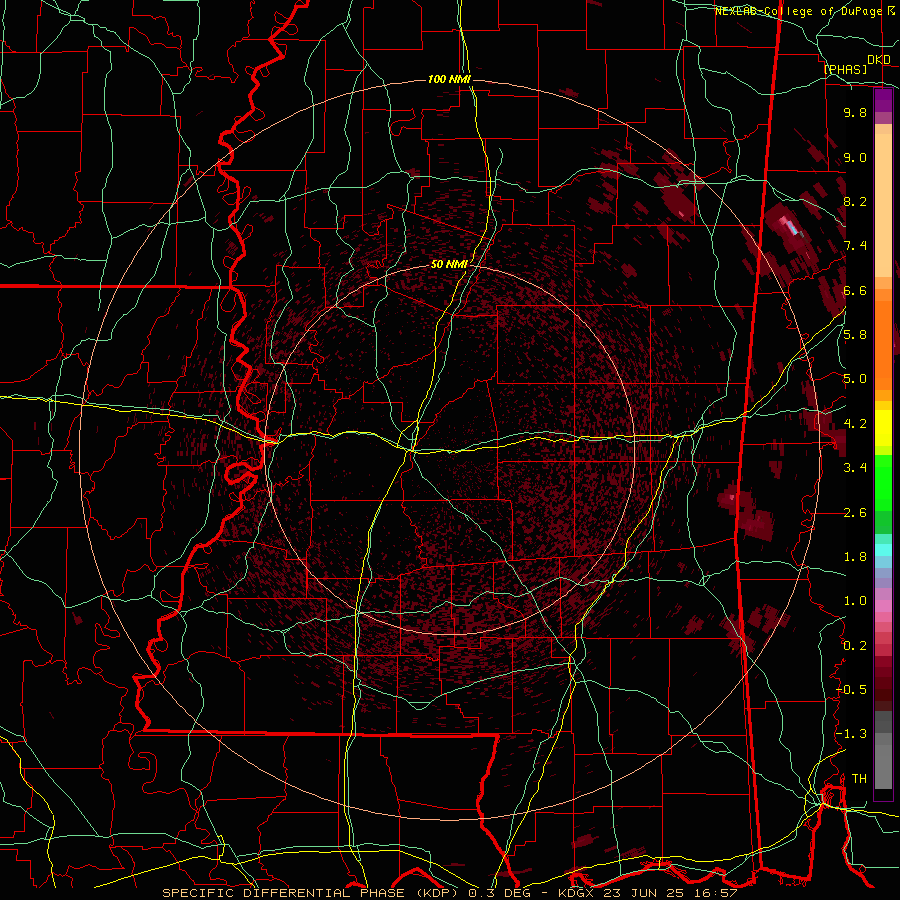Click the 100 NMI range ring label
This screenshot has width=900, height=900.
click(449, 79)
